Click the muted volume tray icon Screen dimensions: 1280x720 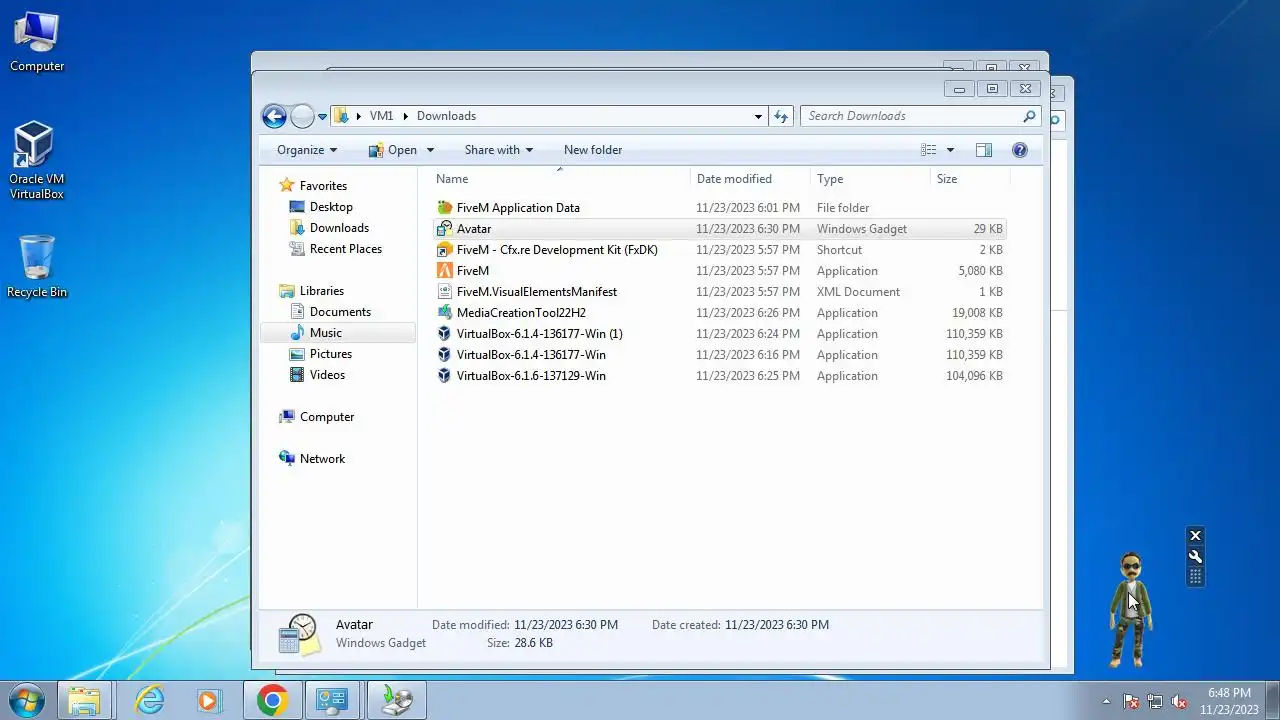coord(1180,701)
